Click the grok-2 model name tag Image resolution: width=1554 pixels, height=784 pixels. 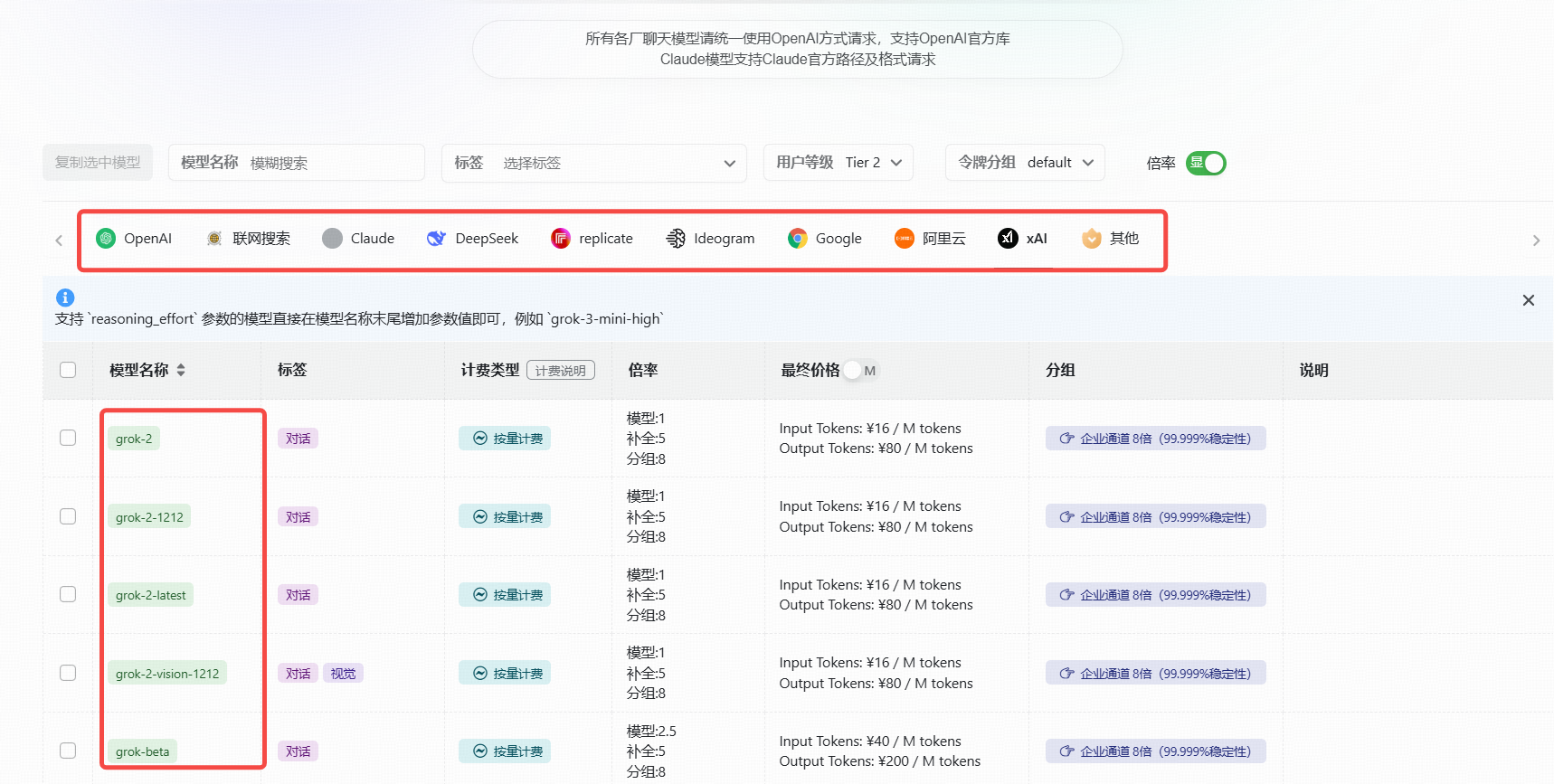tap(134, 439)
